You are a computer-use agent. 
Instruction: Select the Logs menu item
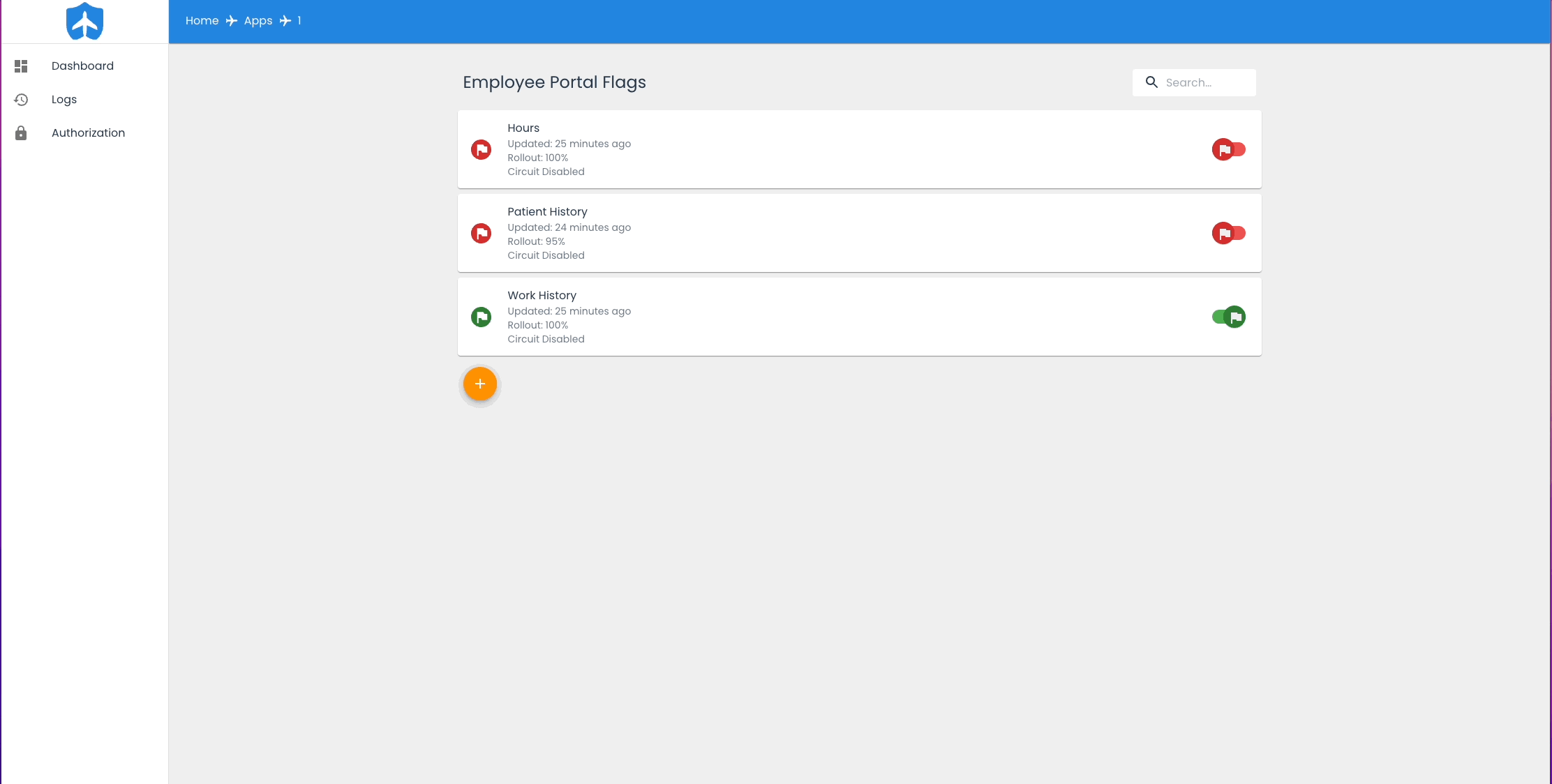64,99
